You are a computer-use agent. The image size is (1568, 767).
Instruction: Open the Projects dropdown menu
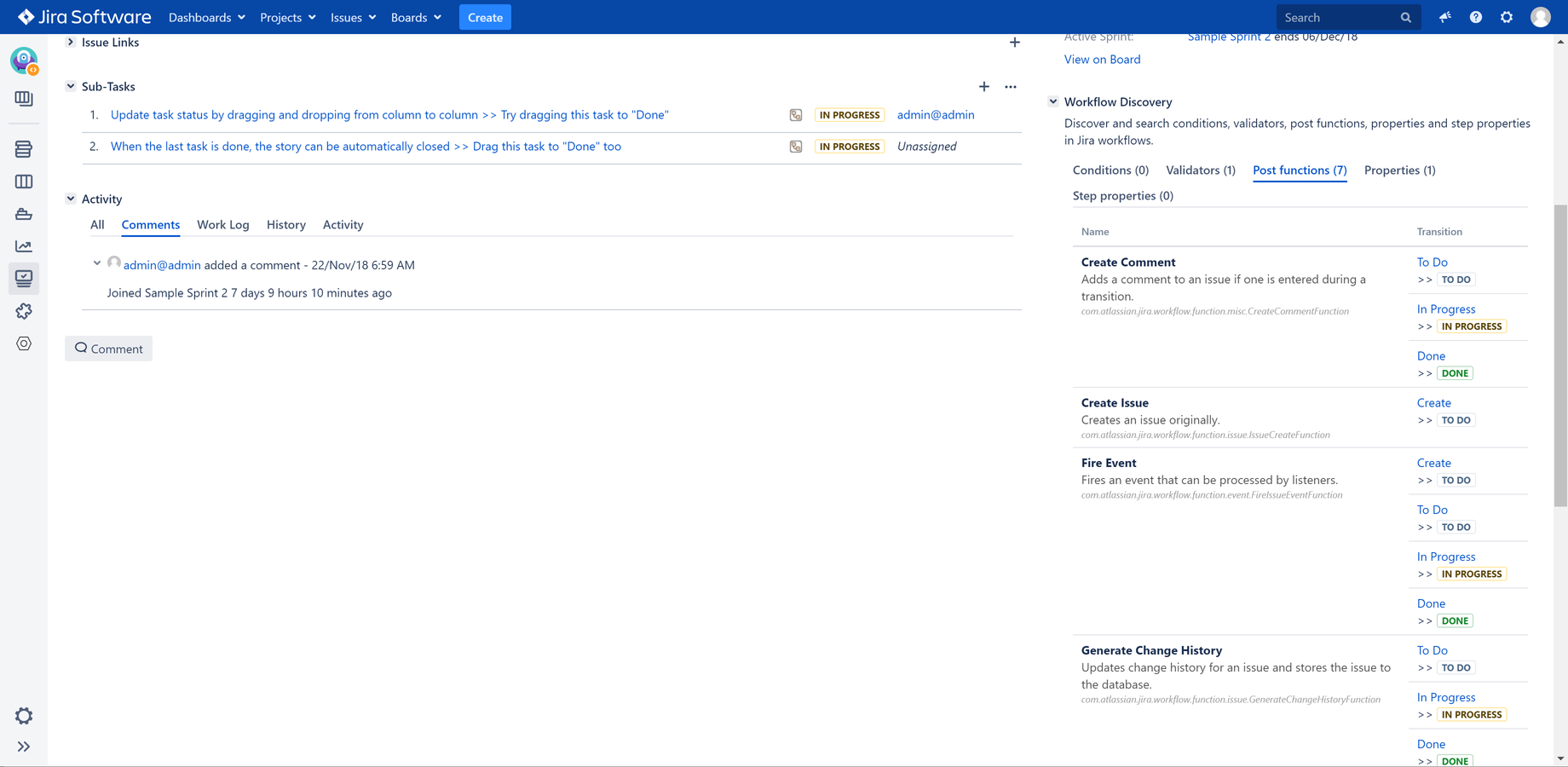pyautogui.click(x=288, y=17)
